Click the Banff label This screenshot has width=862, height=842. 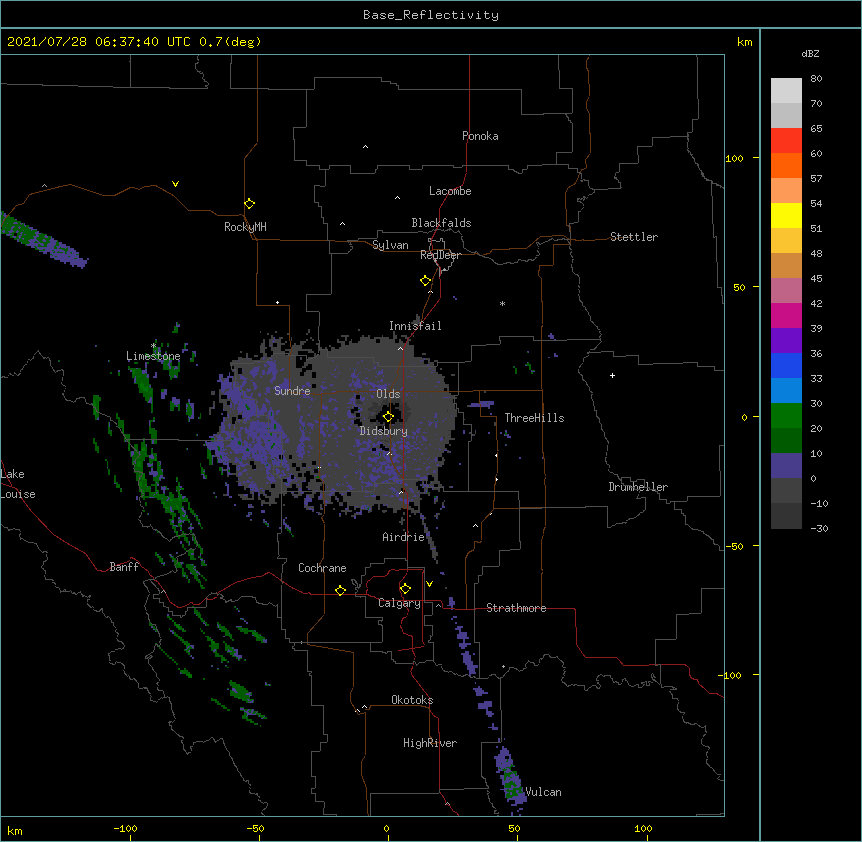pyautogui.click(x=124, y=567)
